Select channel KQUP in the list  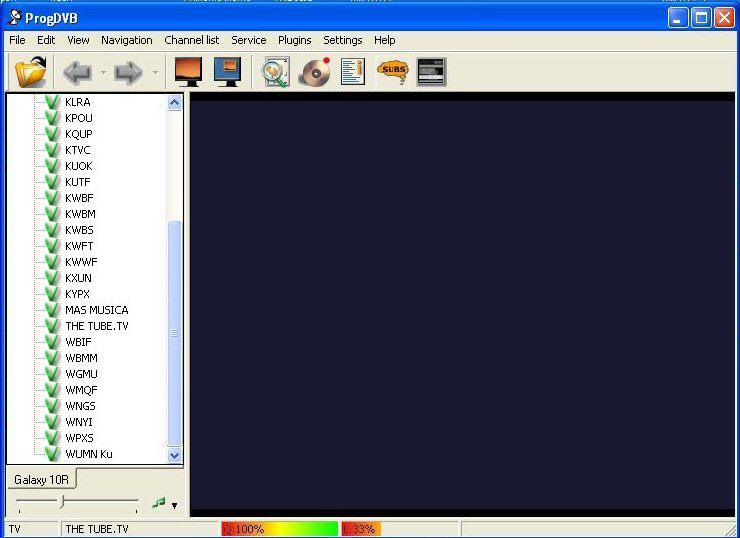[x=79, y=134]
